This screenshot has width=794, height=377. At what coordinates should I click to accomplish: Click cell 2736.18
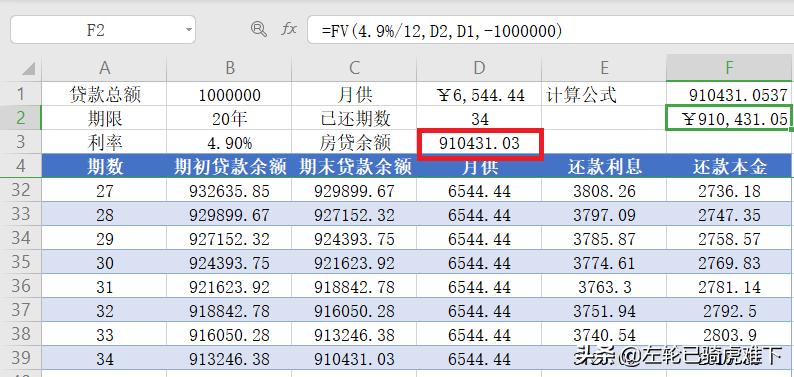[x=729, y=190]
